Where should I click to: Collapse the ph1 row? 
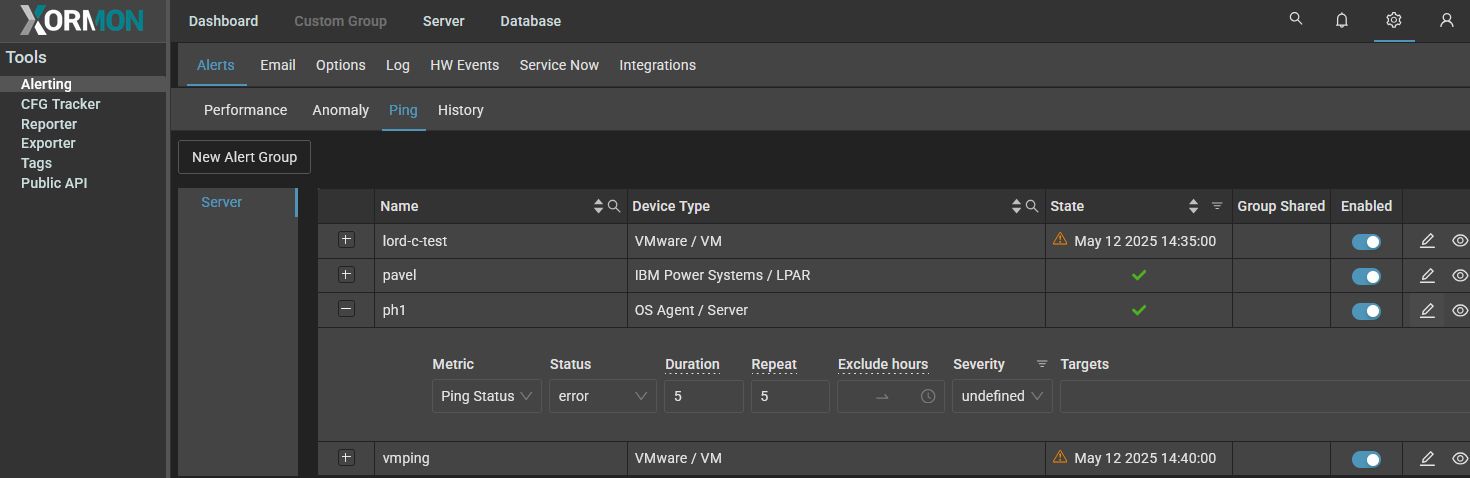[x=346, y=310]
